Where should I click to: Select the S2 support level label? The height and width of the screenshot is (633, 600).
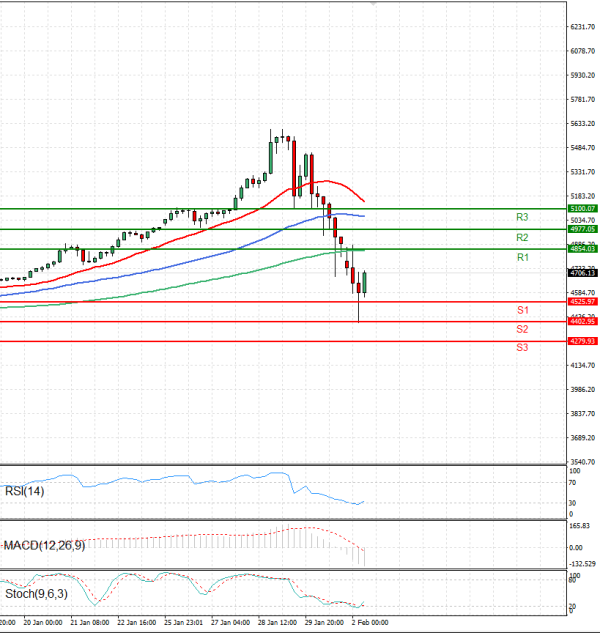click(522, 329)
